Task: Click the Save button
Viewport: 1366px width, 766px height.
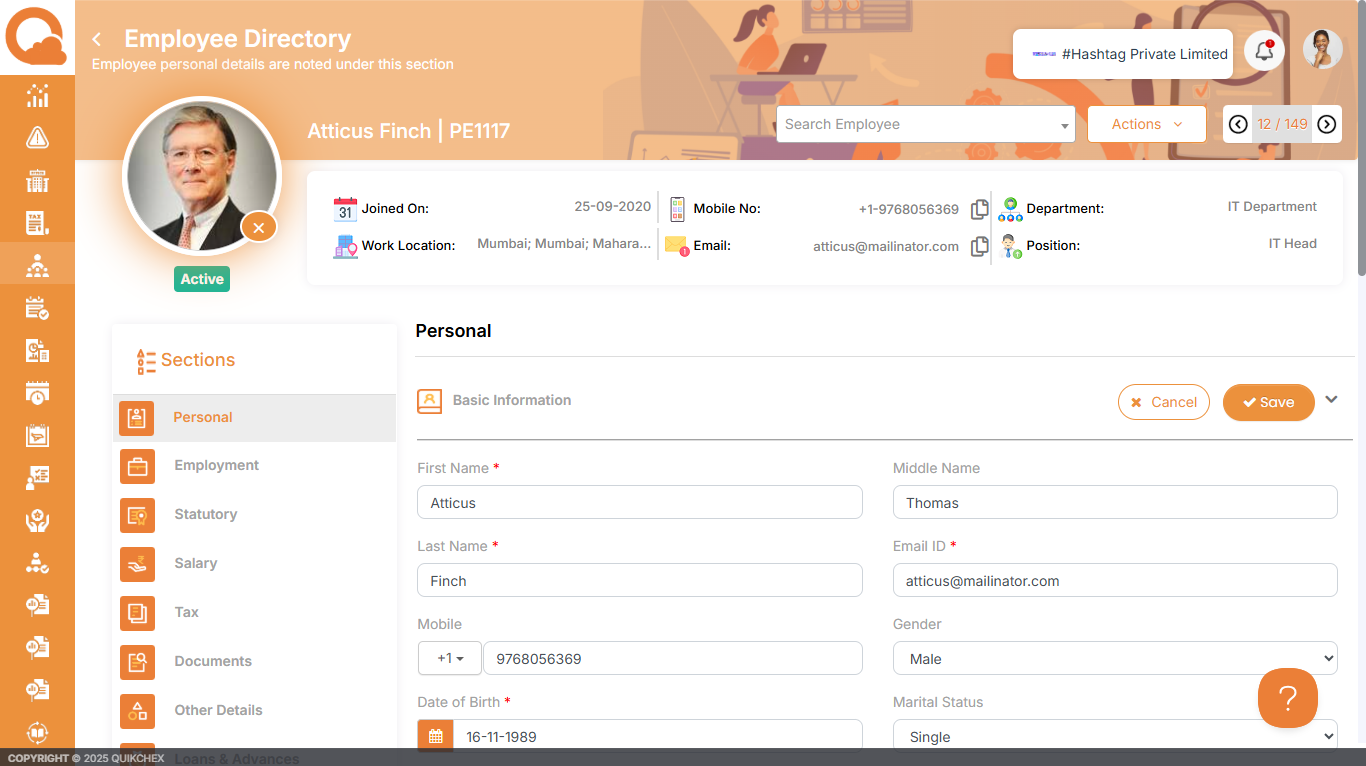Action: coord(1268,402)
